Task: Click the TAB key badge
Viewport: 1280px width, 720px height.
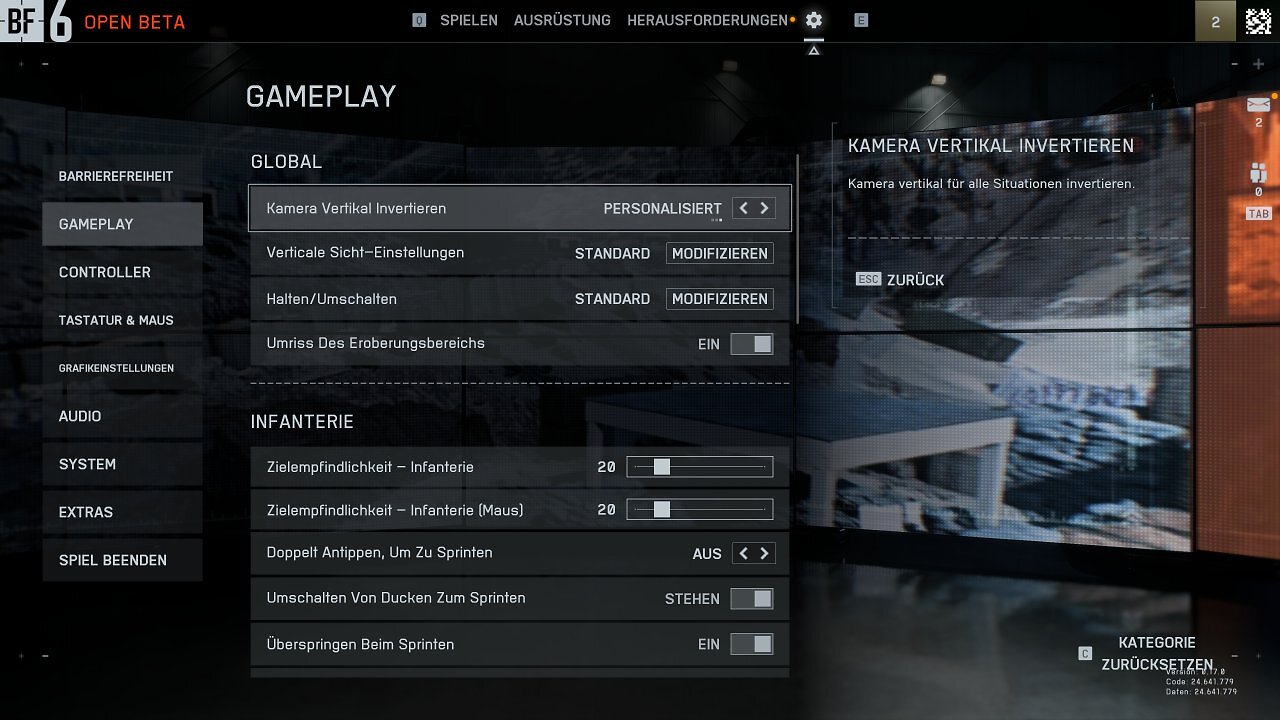Action: (1258, 214)
